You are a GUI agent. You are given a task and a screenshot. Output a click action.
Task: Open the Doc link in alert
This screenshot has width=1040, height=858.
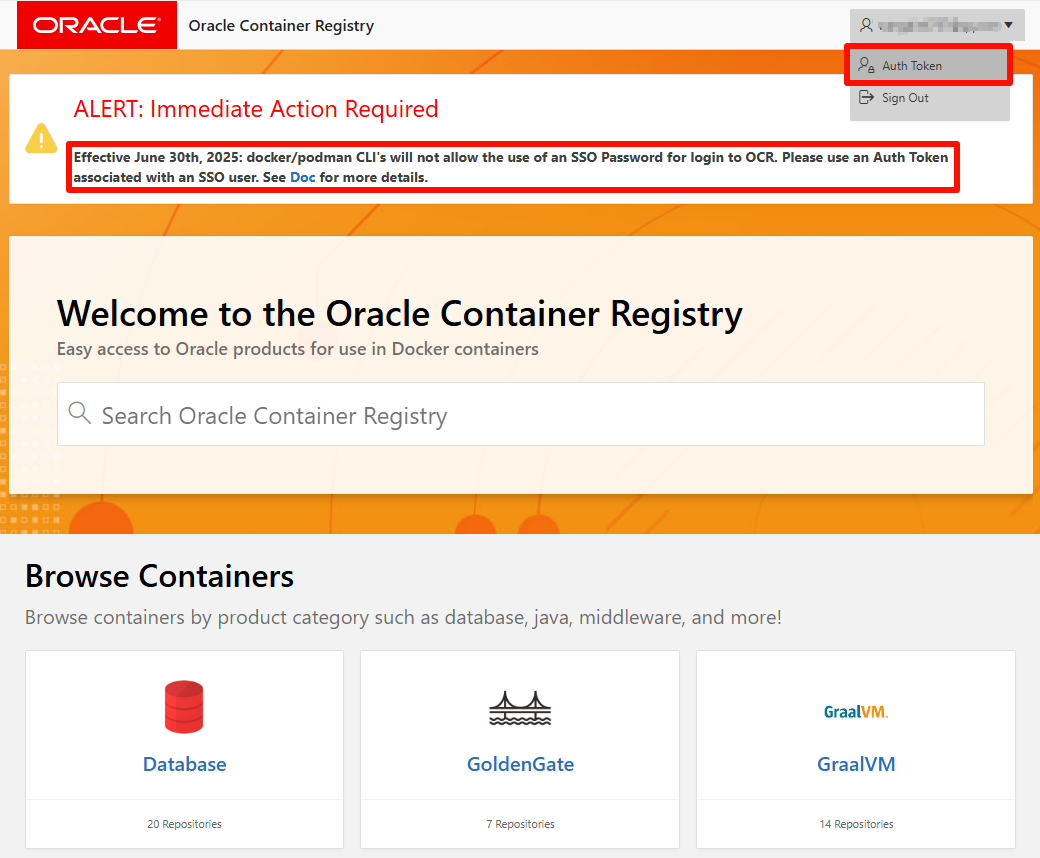tap(303, 178)
